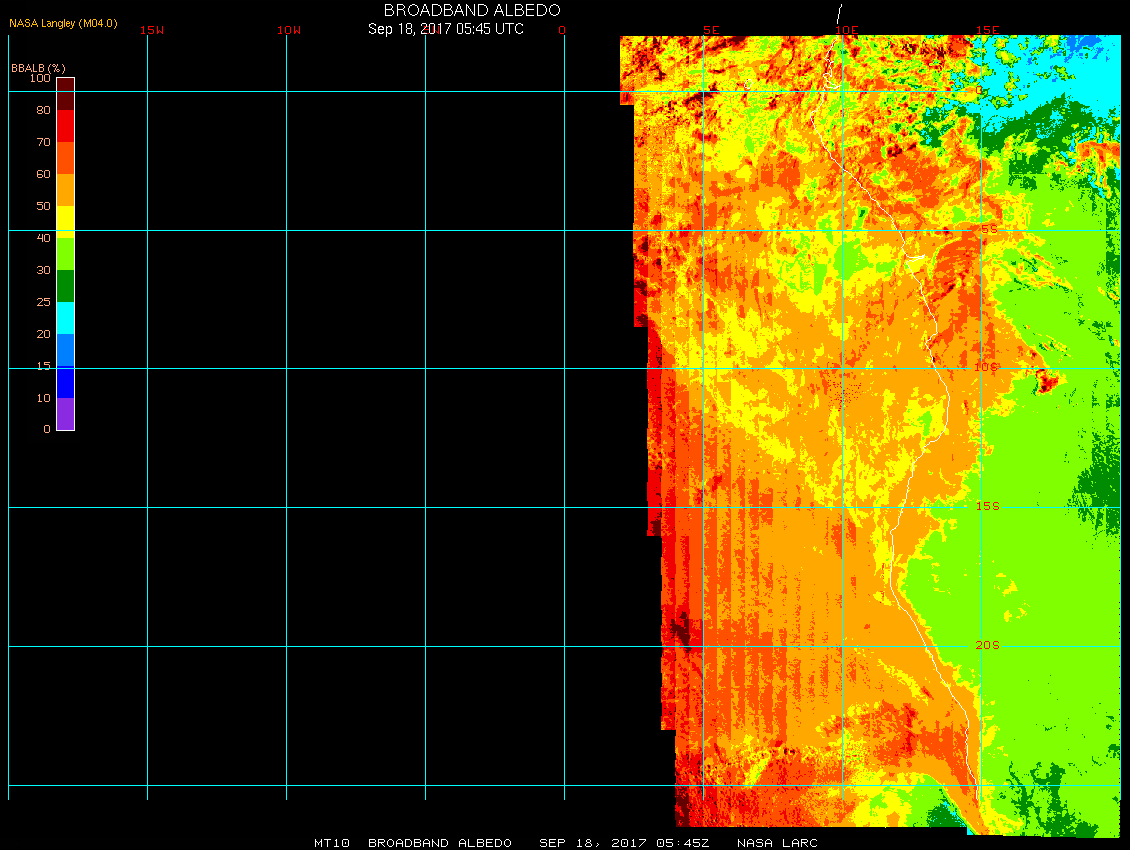Click the 15W longitude label
The height and width of the screenshot is (850, 1130).
click(x=152, y=30)
